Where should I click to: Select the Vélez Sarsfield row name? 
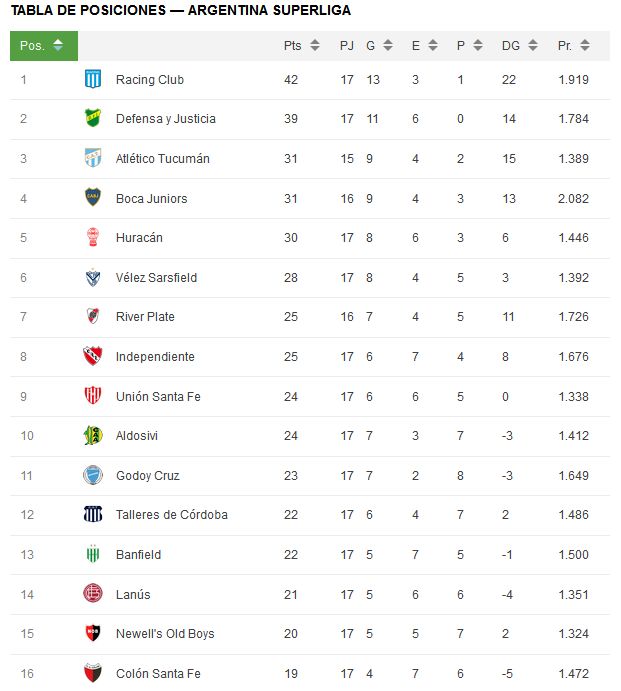156,278
